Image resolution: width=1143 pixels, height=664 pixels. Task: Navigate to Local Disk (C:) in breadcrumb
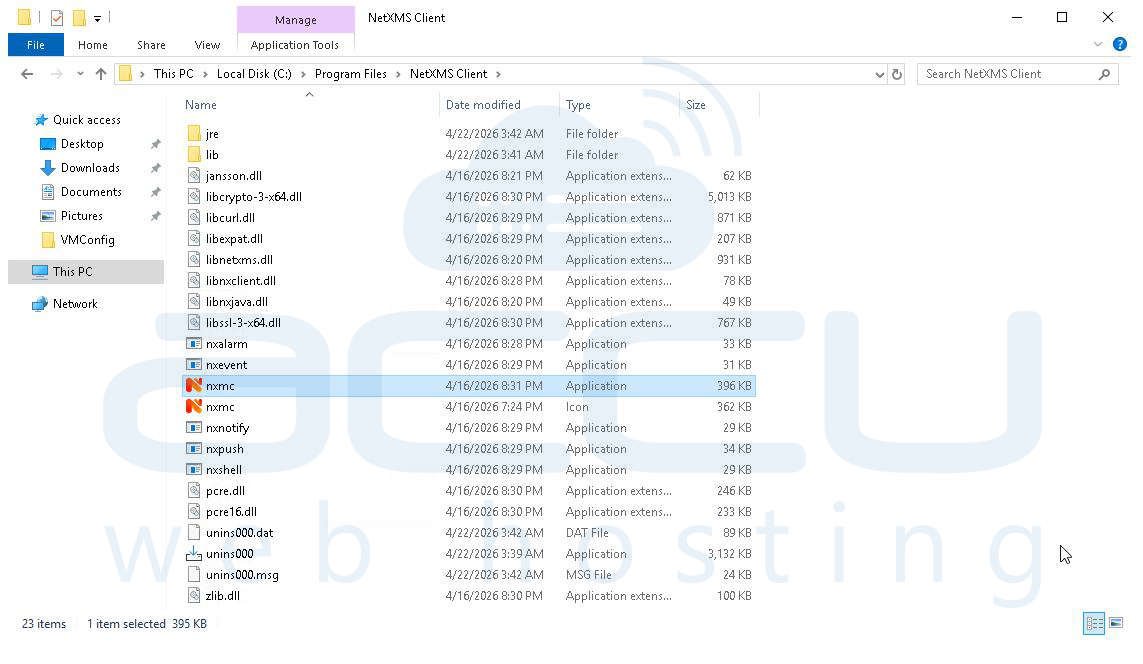click(254, 74)
